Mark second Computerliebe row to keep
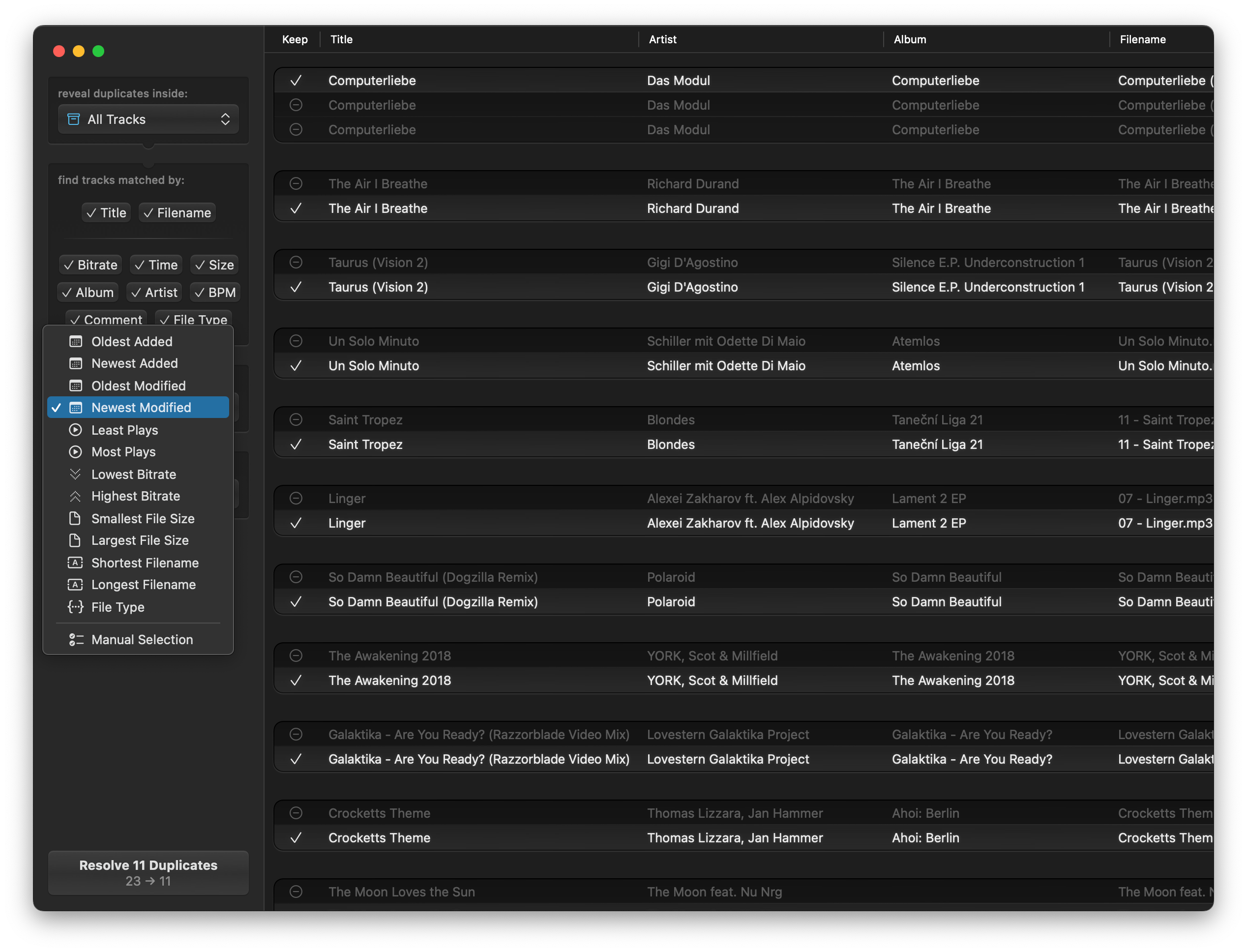This screenshot has height=952, width=1247. 296,105
